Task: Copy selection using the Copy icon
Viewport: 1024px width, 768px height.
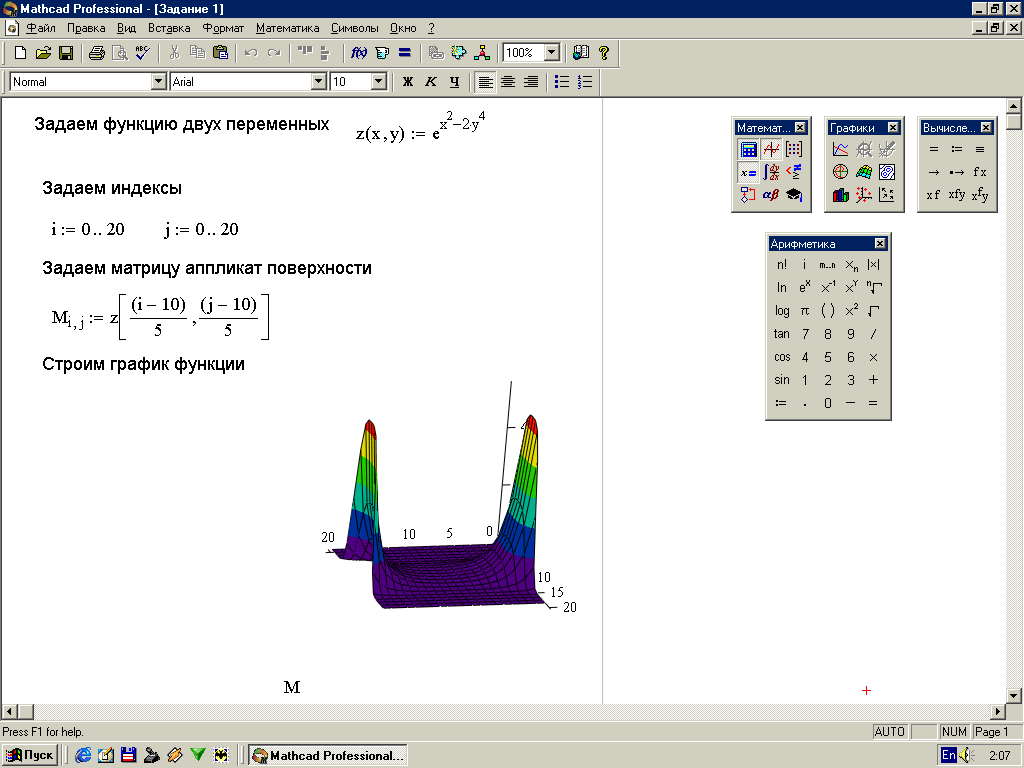Action: click(x=197, y=53)
